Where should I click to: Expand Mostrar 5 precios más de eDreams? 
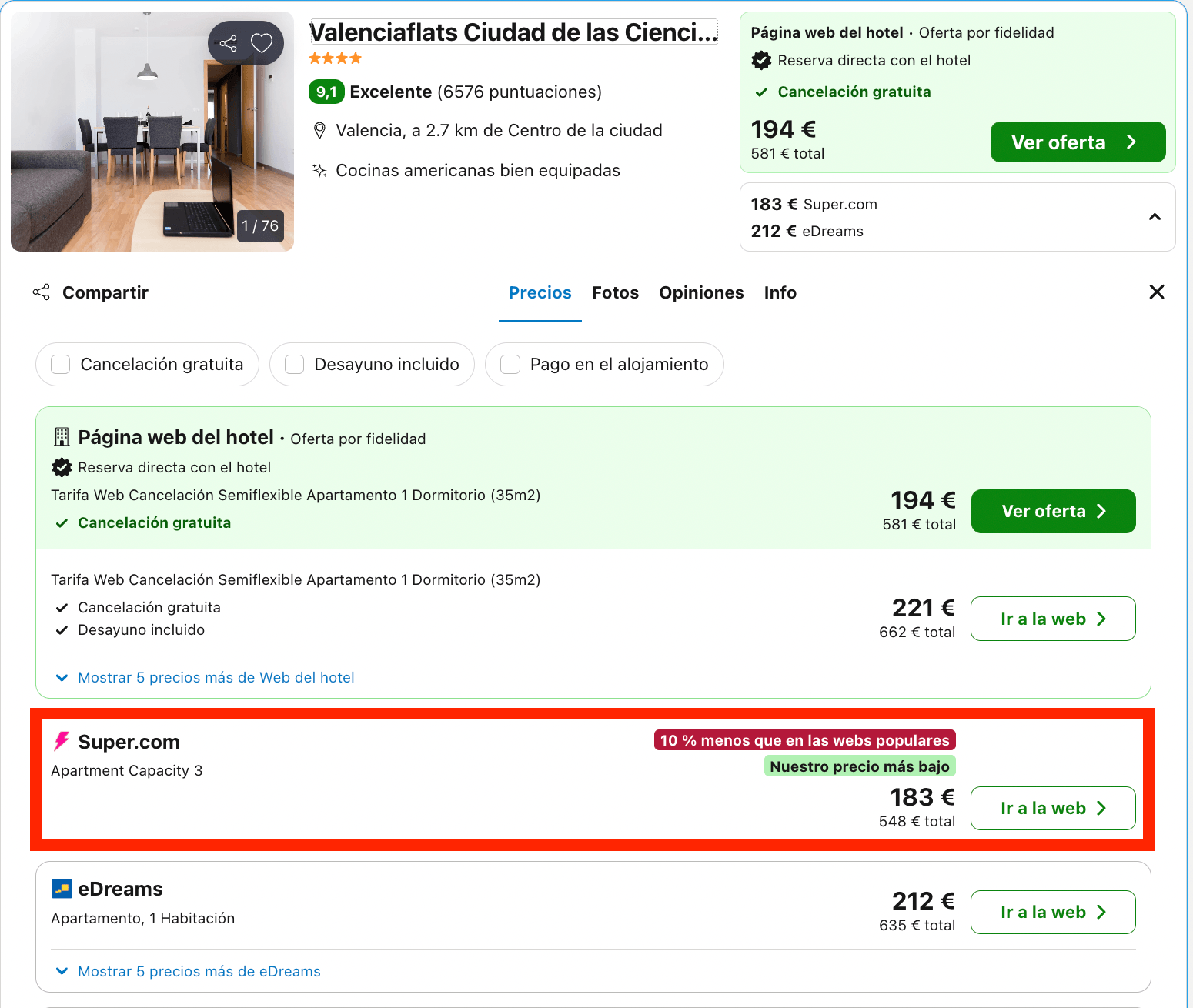pos(189,971)
